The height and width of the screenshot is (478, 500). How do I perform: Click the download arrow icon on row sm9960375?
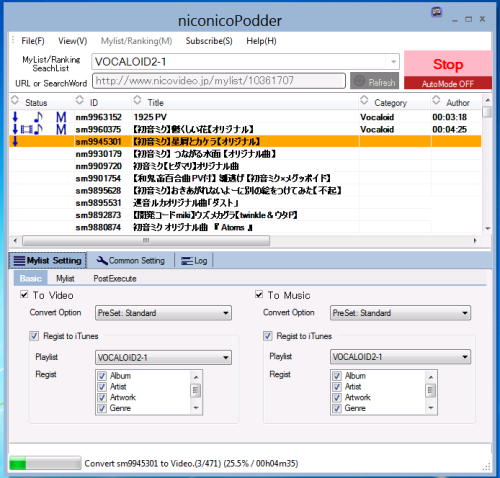(x=15, y=129)
